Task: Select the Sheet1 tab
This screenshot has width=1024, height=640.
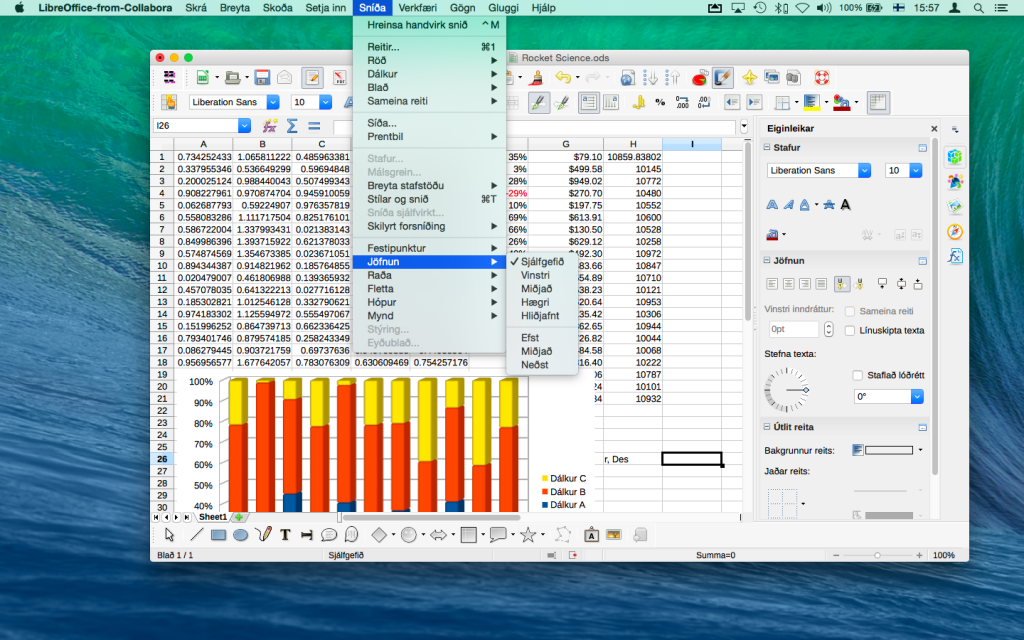Action: pyautogui.click(x=213, y=517)
